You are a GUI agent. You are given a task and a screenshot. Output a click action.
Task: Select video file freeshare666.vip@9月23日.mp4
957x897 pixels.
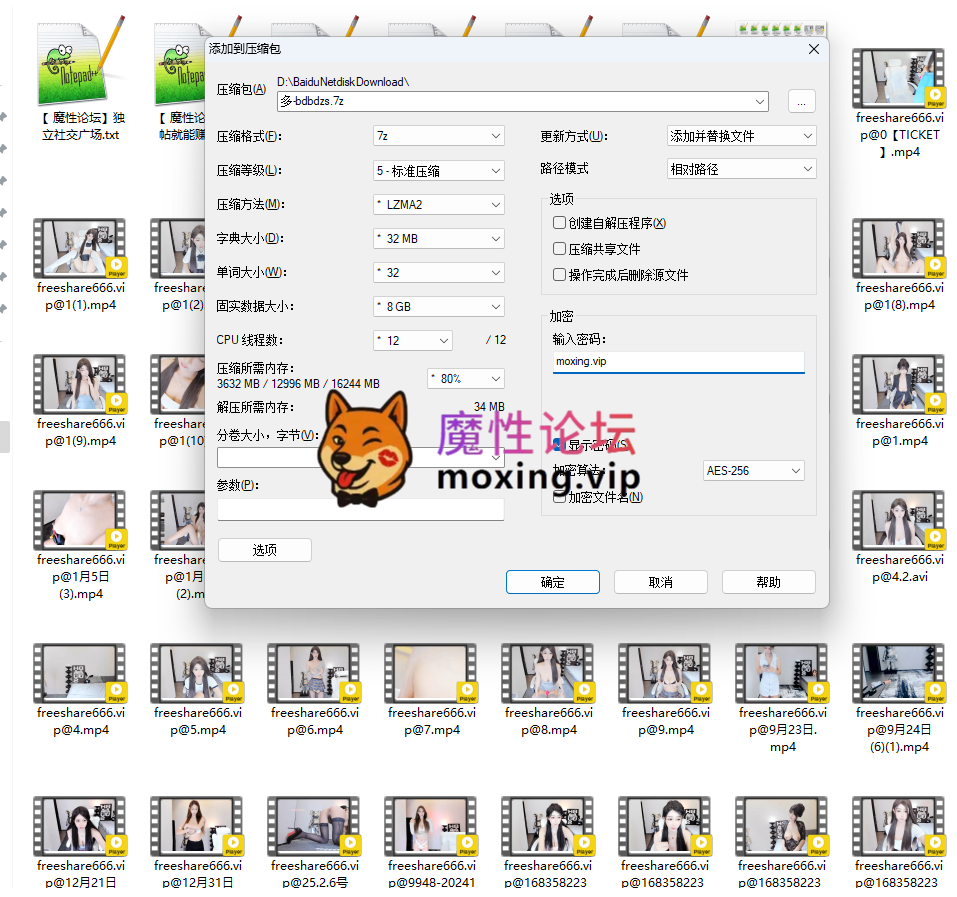(x=782, y=673)
